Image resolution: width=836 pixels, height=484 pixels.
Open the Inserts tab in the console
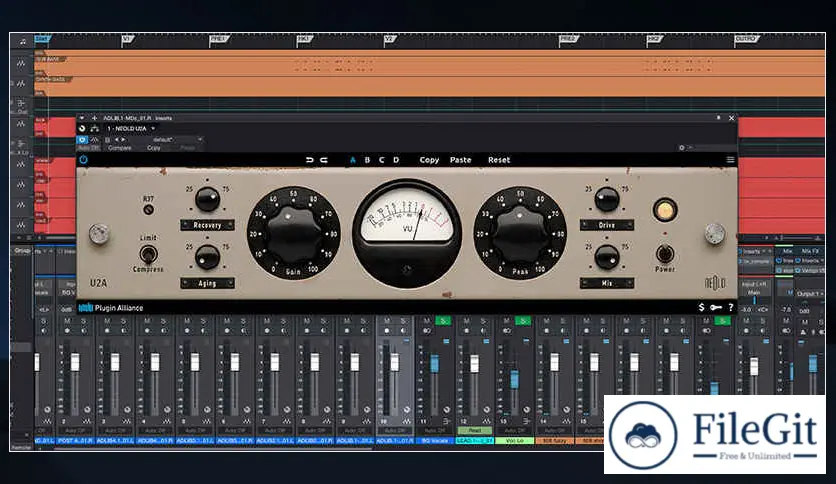click(x=752, y=251)
